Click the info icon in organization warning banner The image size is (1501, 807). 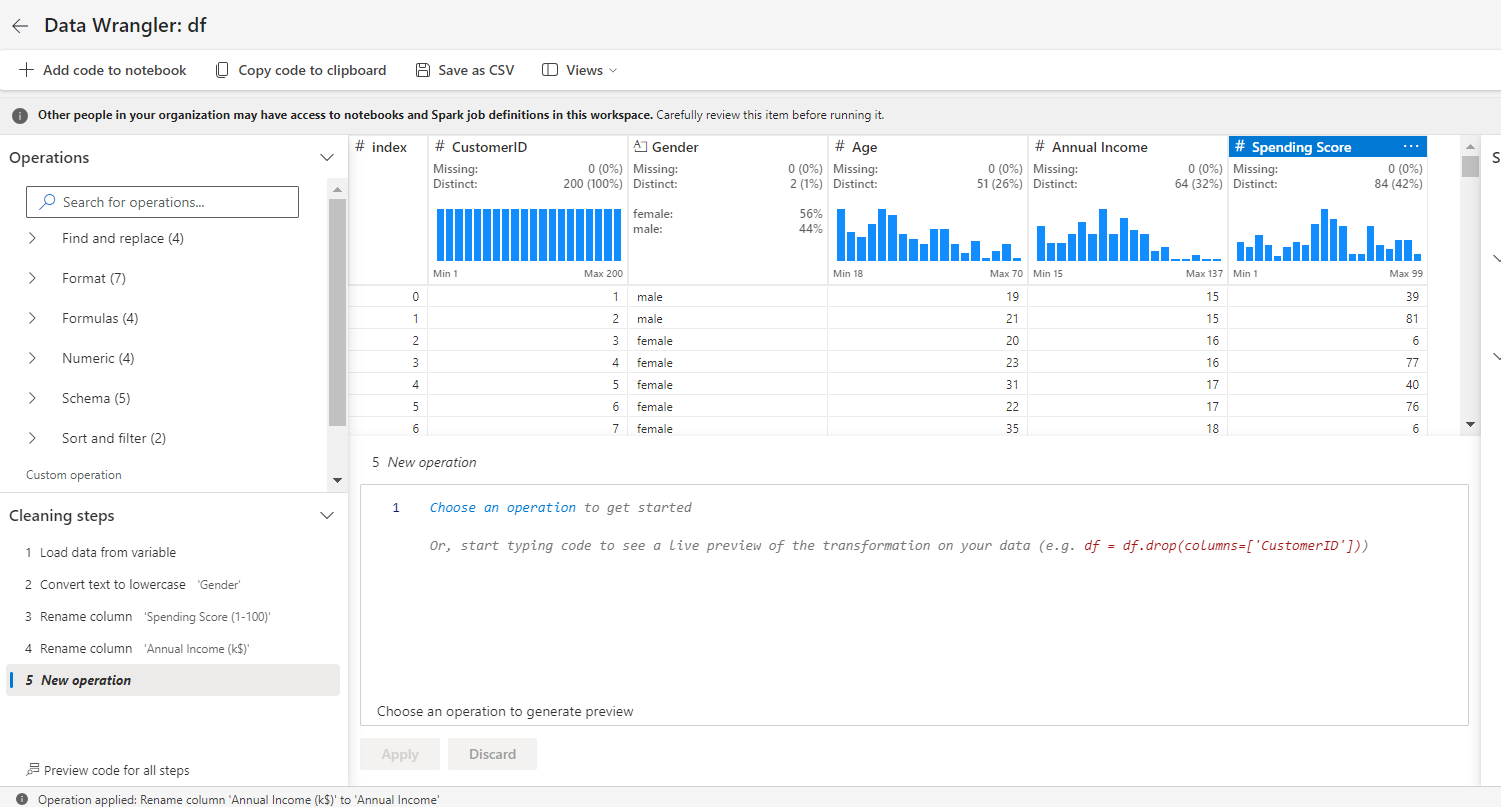[x=21, y=115]
